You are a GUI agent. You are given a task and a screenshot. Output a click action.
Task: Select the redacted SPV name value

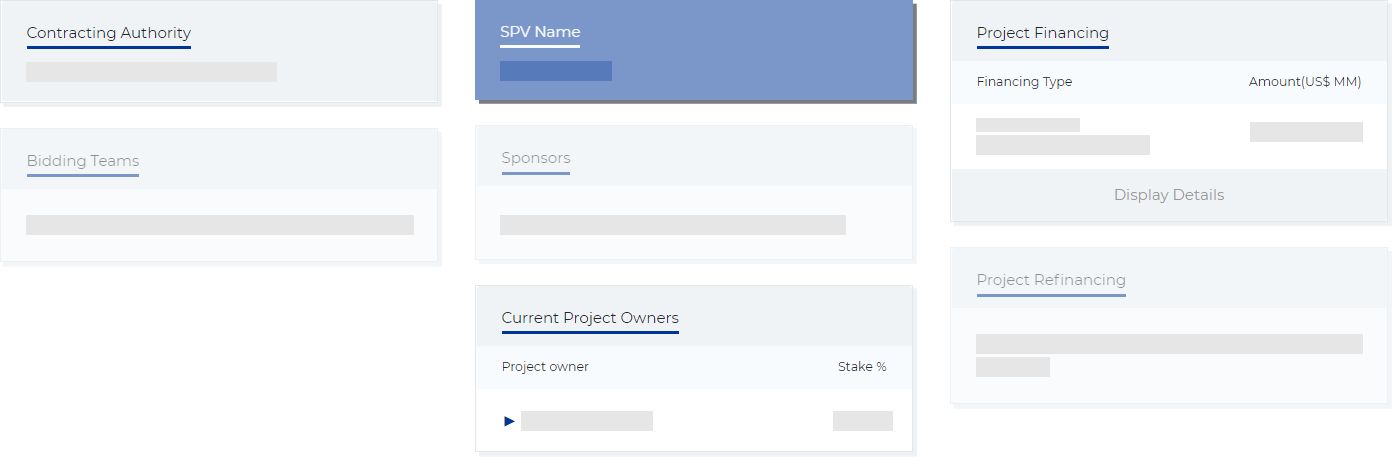[556, 71]
